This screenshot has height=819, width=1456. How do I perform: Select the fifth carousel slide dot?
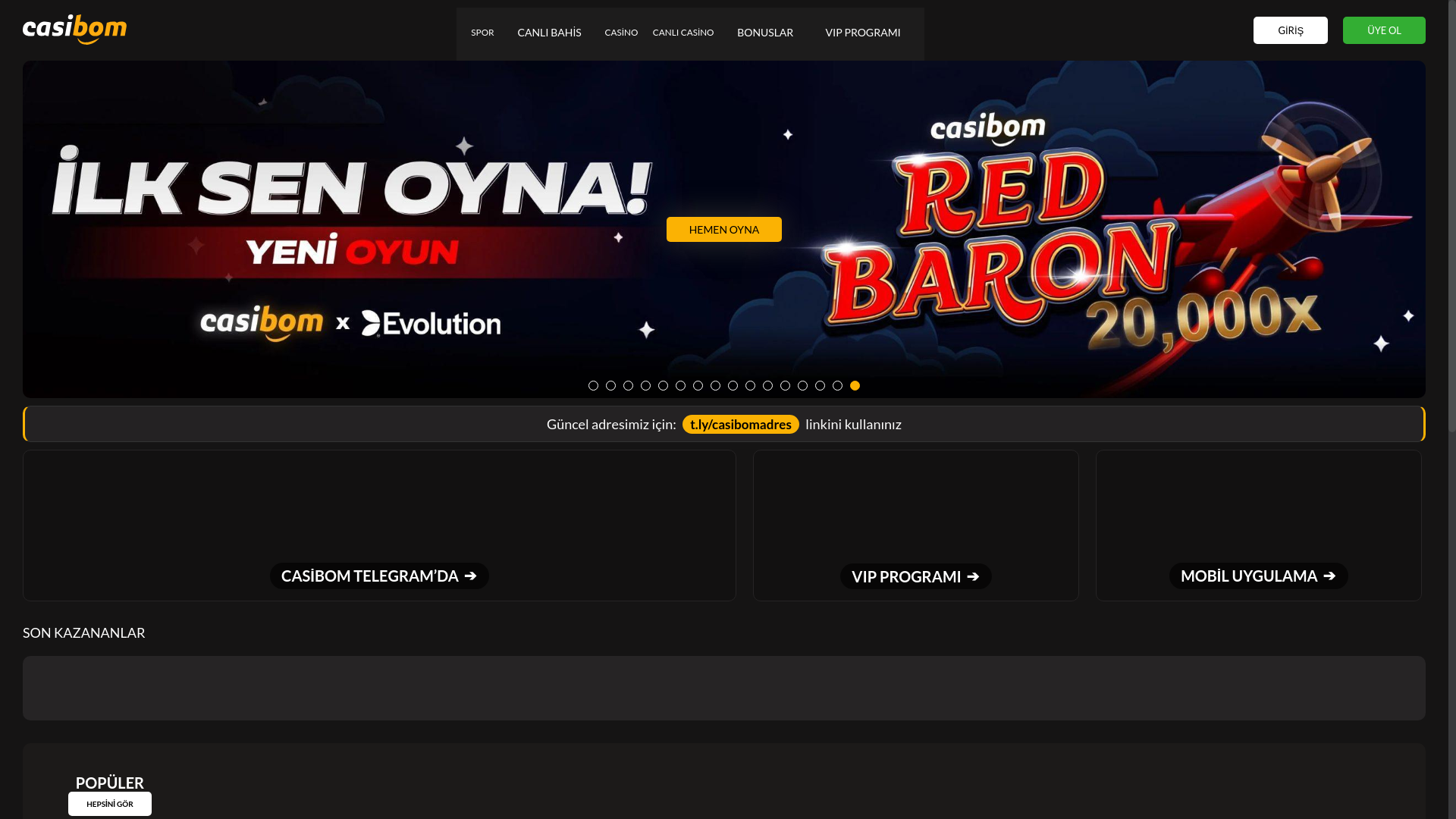tap(663, 385)
